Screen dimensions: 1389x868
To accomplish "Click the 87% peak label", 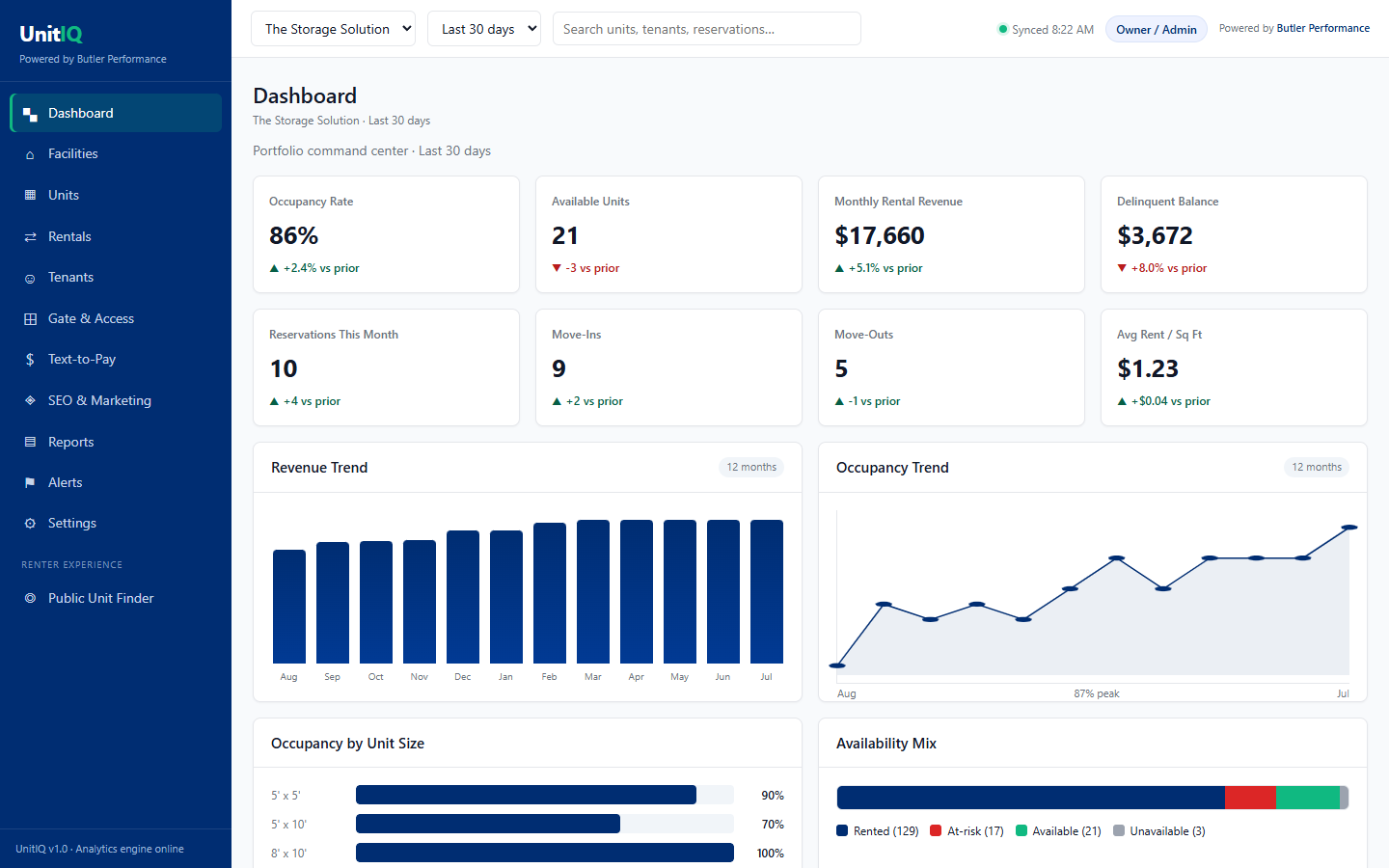I will (x=1097, y=693).
